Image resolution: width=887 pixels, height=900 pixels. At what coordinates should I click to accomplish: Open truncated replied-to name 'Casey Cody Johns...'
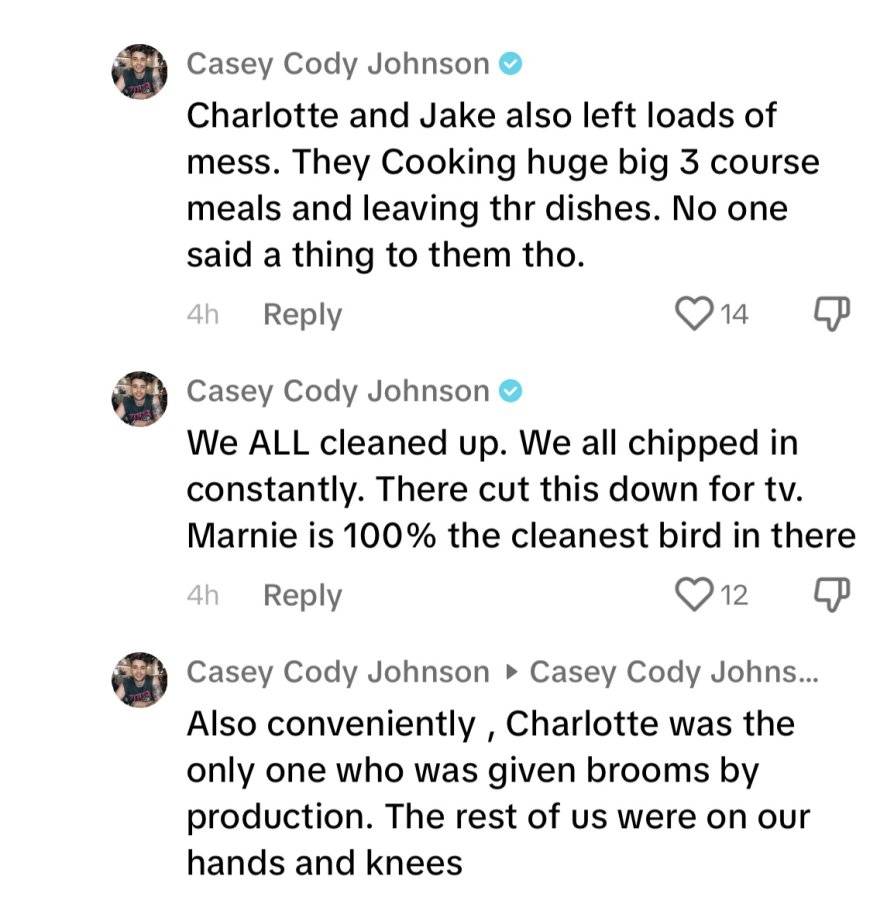tap(673, 673)
